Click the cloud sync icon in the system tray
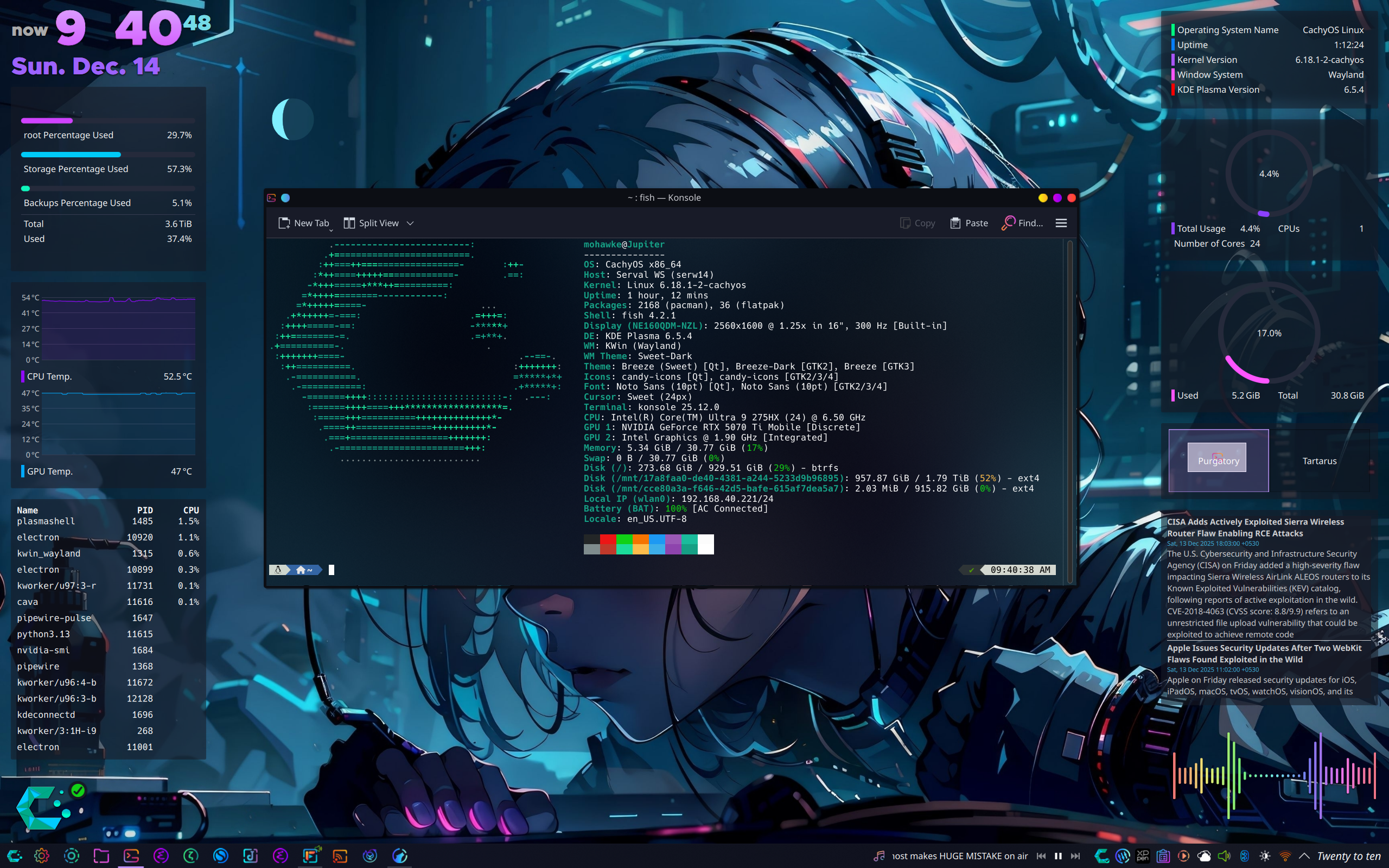This screenshot has height=868, width=1389. tap(1205, 856)
